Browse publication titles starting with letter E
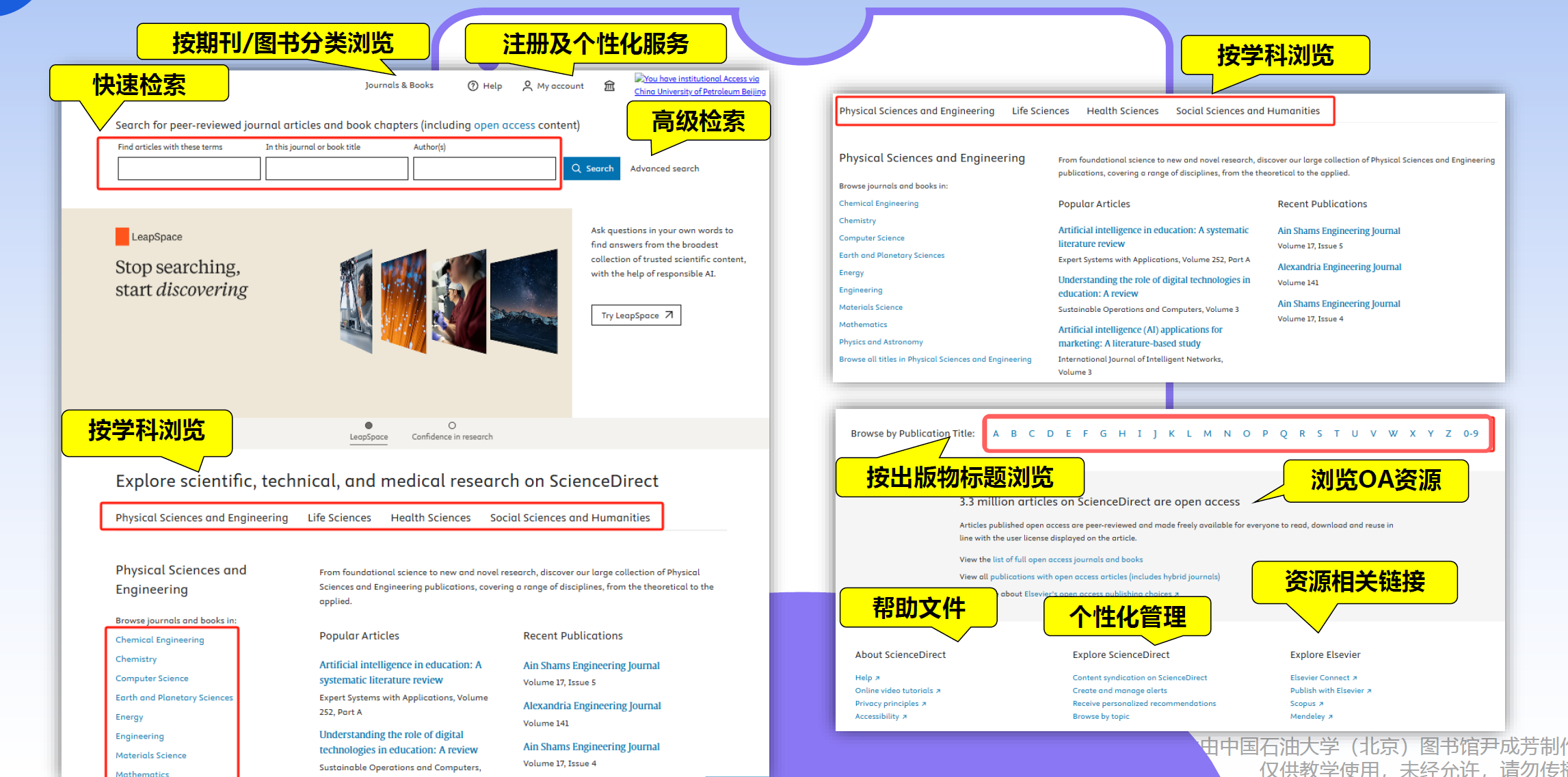 (x=1068, y=434)
